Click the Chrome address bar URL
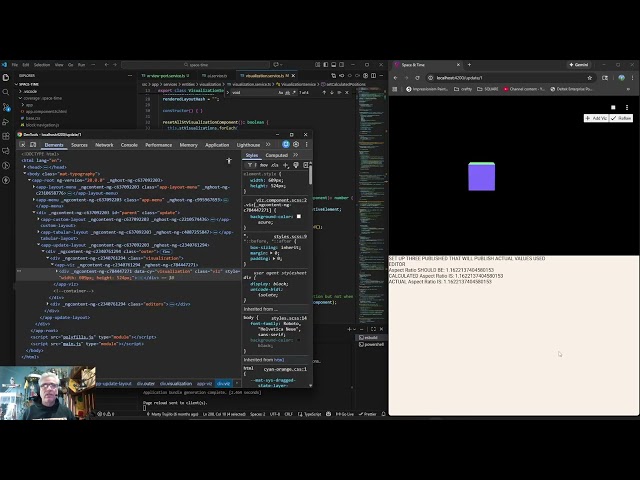 point(459,78)
